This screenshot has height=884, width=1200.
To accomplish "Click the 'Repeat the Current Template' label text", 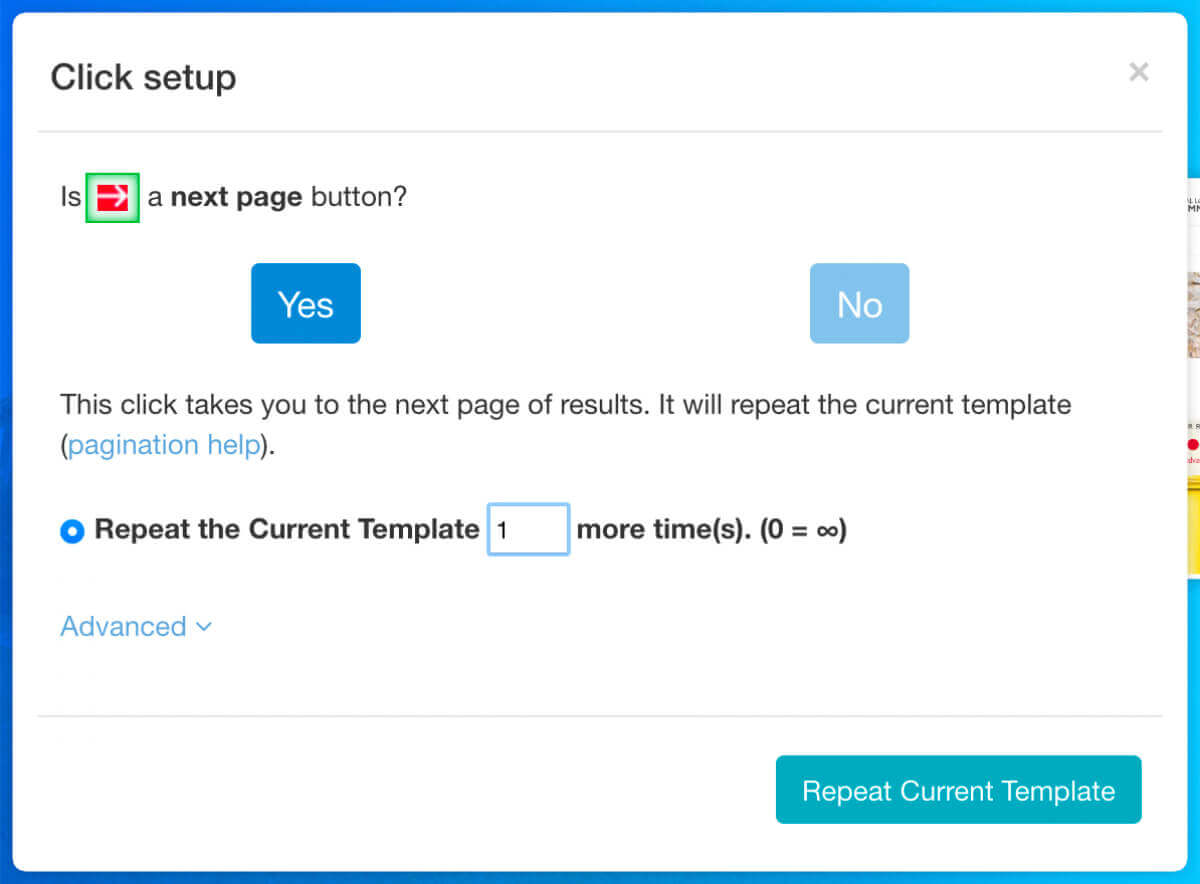I will [x=287, y=529].
